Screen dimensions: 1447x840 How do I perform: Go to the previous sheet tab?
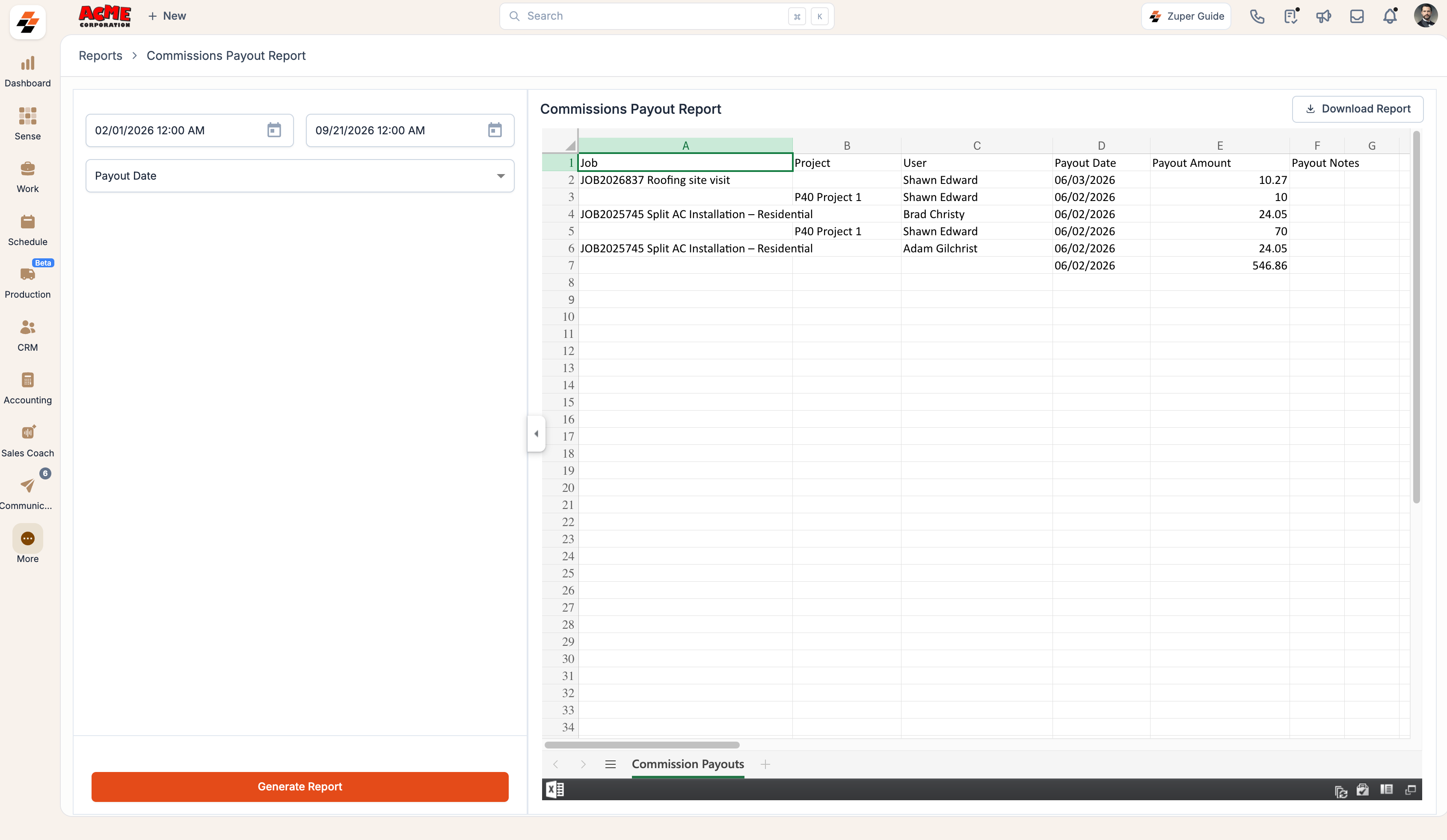pos(555,764)
